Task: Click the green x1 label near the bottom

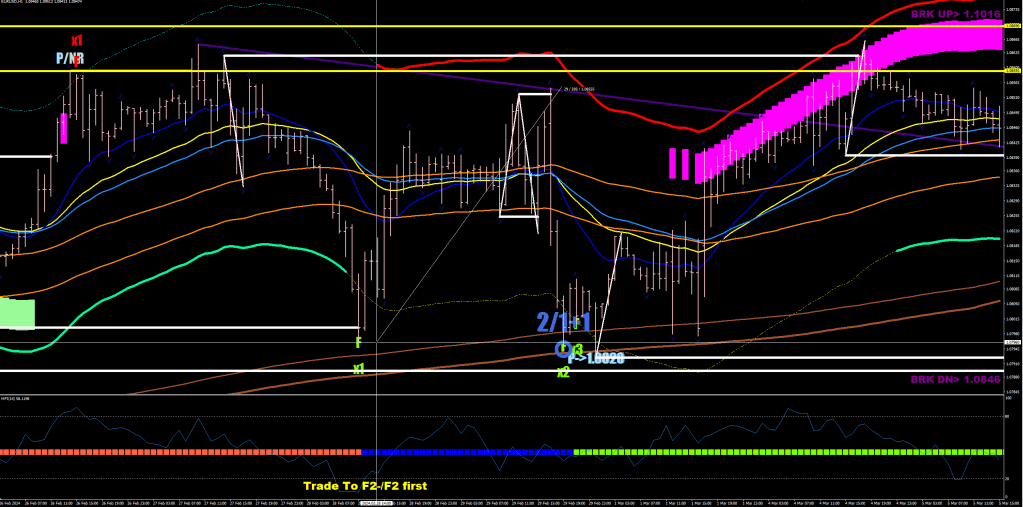Action: (358, 368)
